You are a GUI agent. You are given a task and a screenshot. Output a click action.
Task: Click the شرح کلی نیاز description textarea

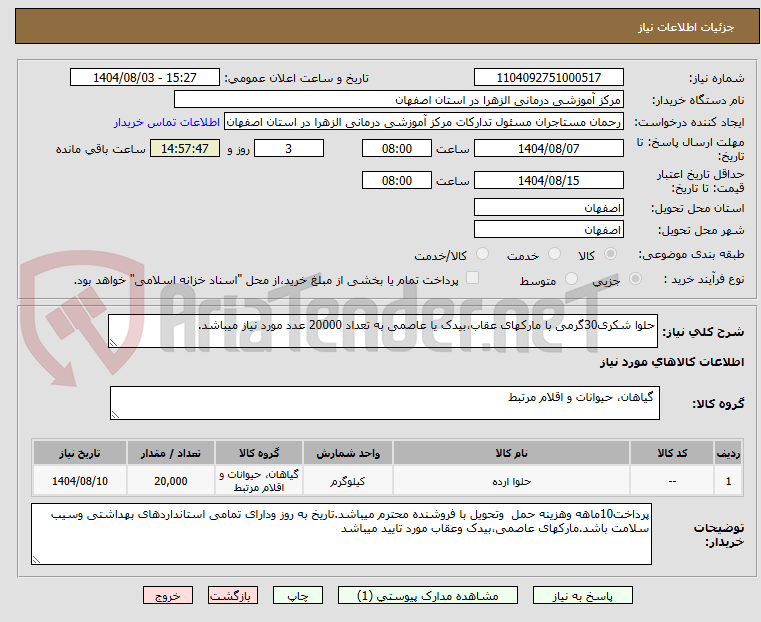[x=382, y=331]
